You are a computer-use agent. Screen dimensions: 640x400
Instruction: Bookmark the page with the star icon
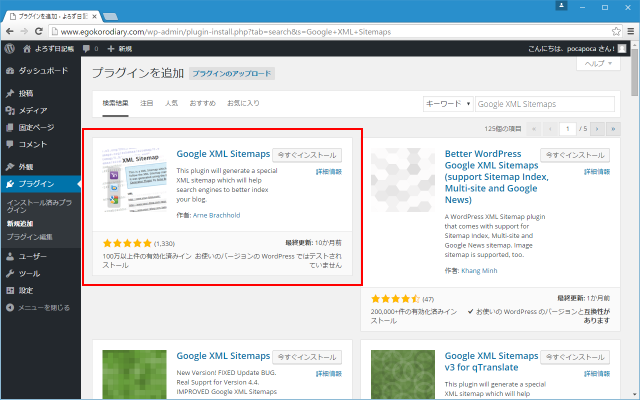point(616,31)
